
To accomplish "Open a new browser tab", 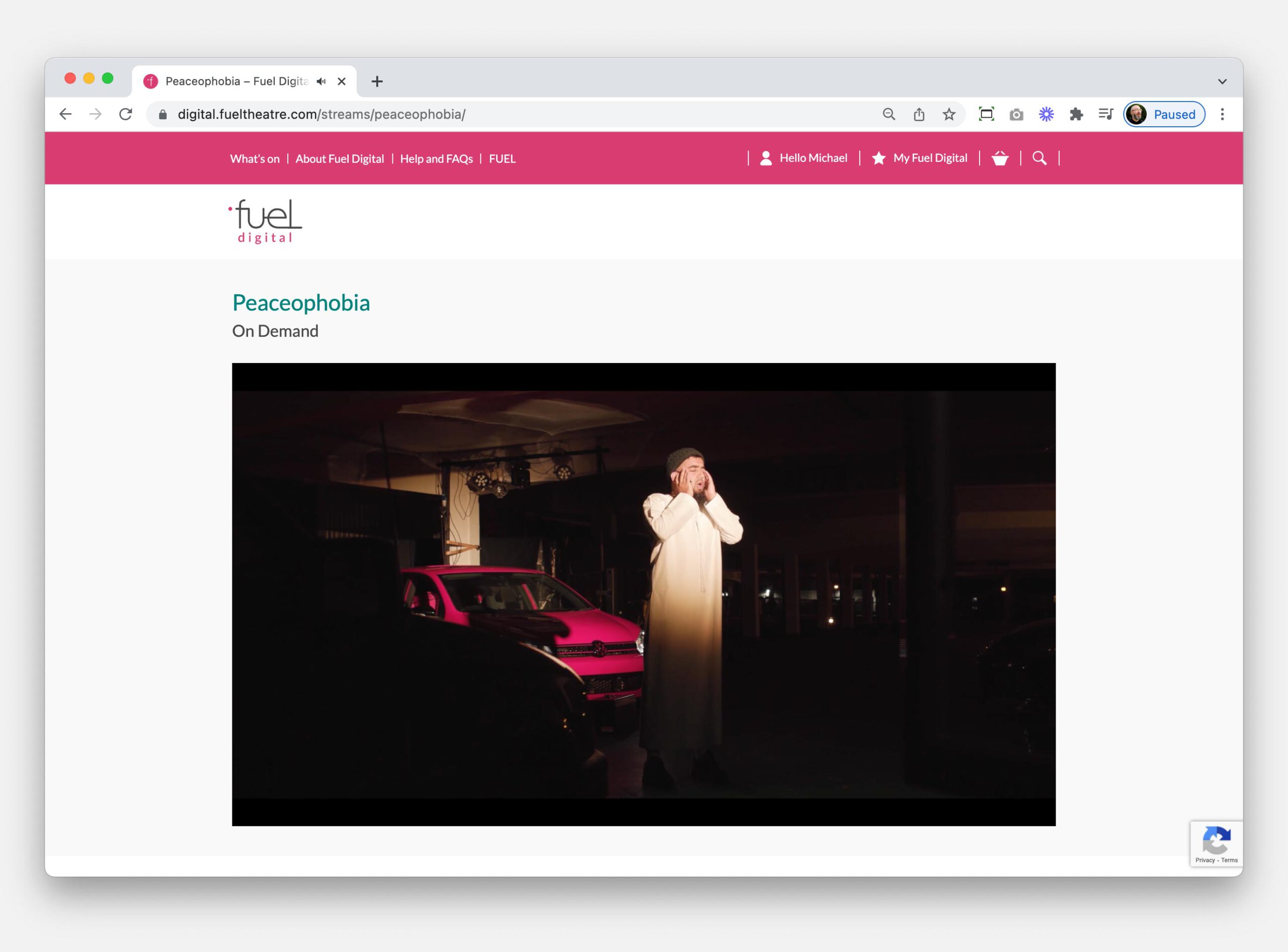I will (x=377, y=81).
